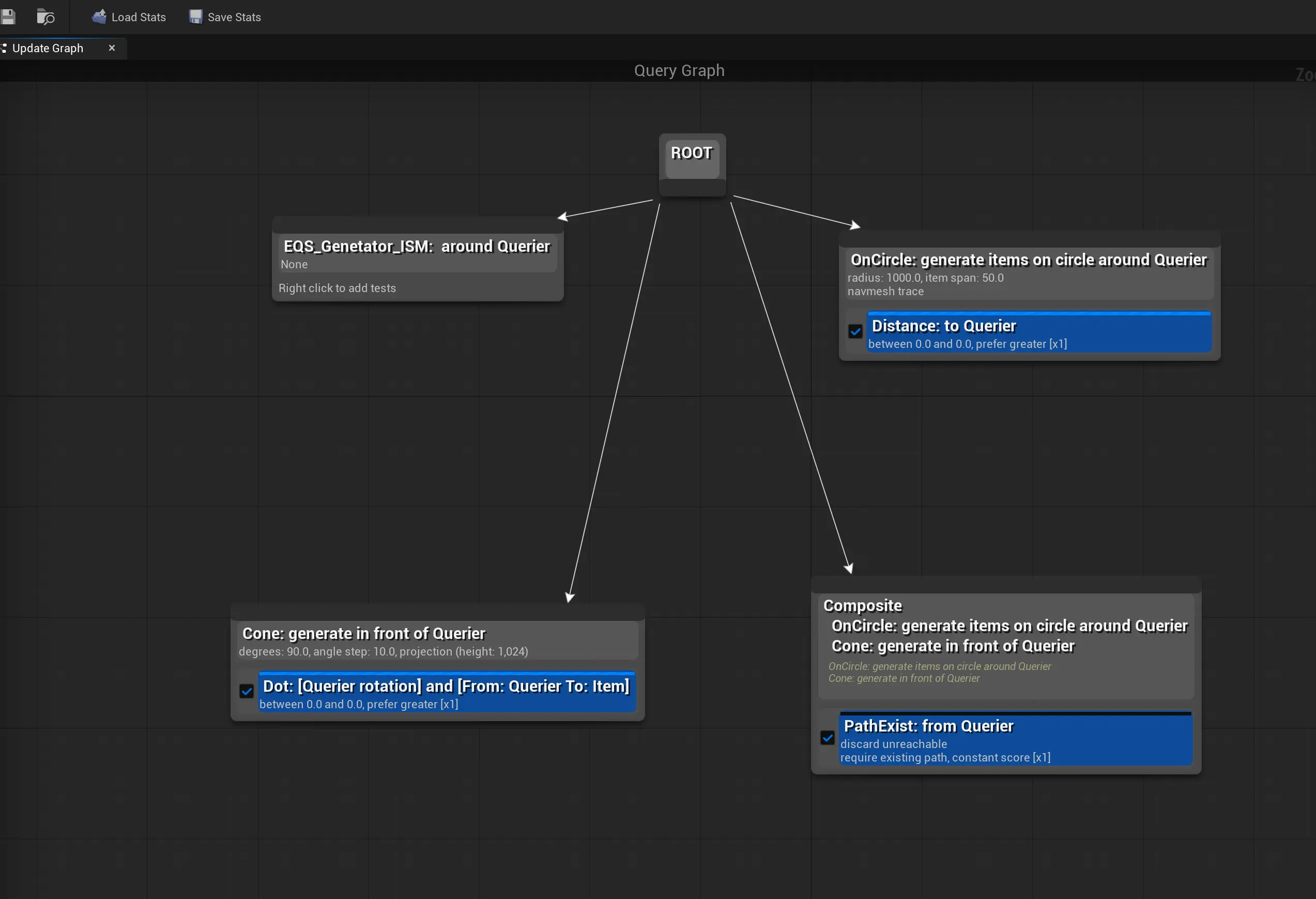This screenshot has width=1316, height=899.
Task: Select the Composite generator node title
Action: [x=862, y=606]
